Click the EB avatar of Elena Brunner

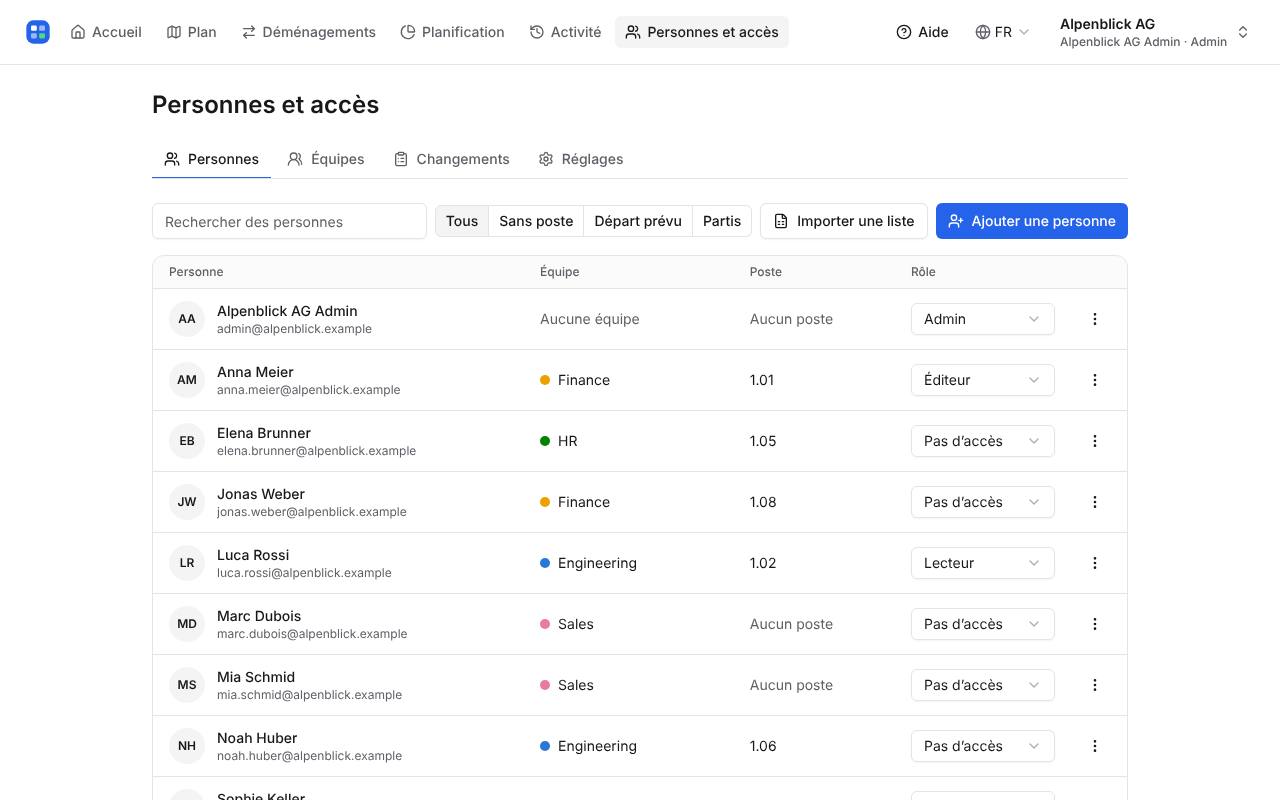pos(187,441)
